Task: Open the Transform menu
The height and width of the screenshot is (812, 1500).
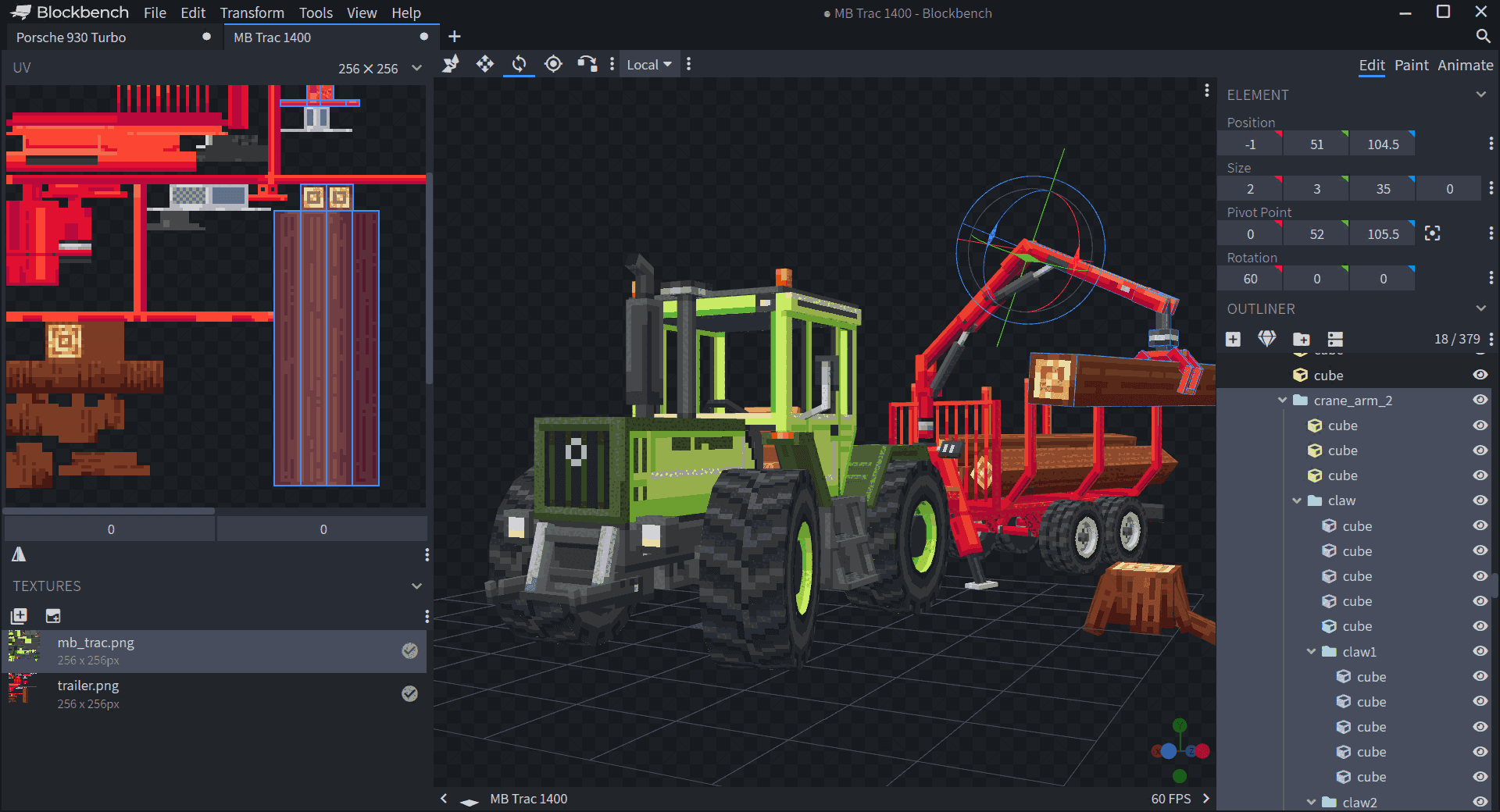Action: [252, 12]
